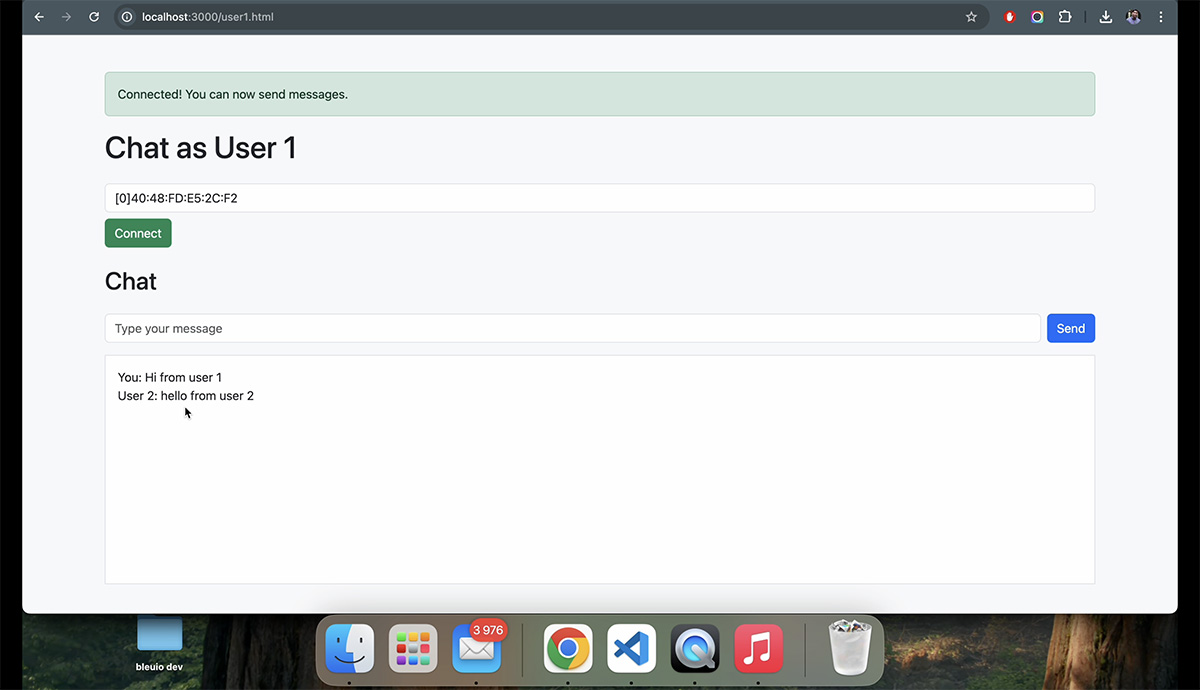This screenshot has height=690, width=1200.
Task: Click the 'Chat as User 1' heading
Action: 201,148
